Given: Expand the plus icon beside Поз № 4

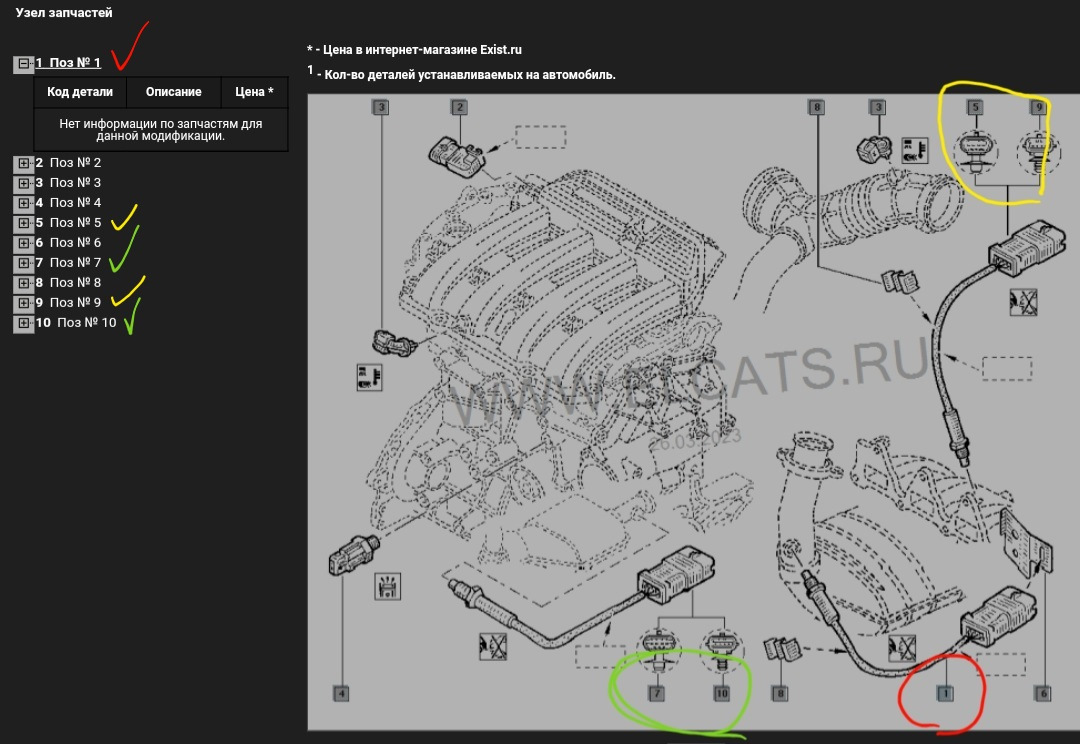Looking at the screenshot, I should coord(23,203).
